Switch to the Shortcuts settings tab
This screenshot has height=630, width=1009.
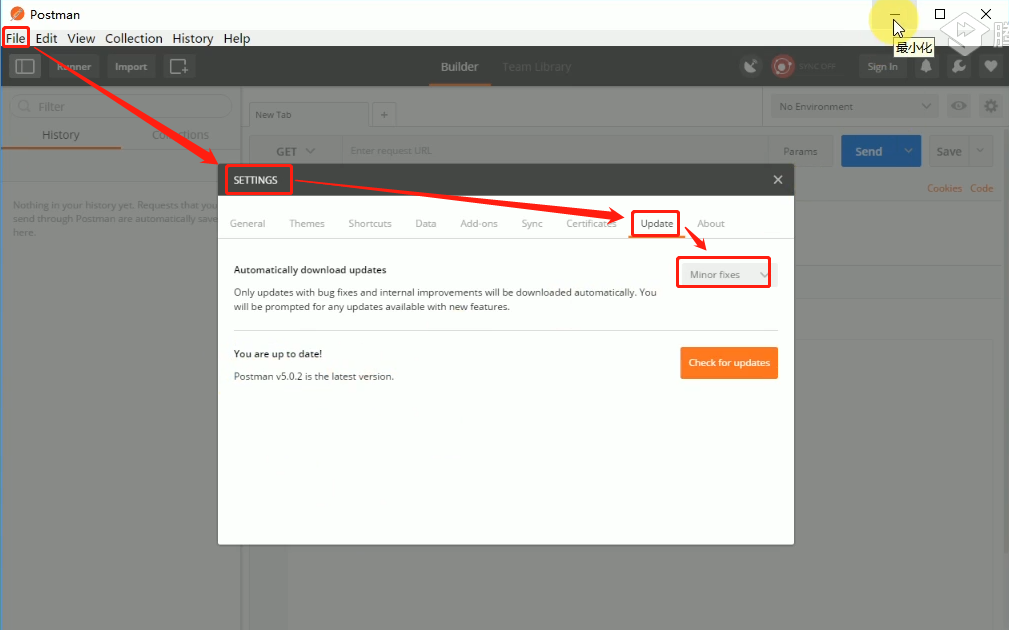(x=370, y=223)
